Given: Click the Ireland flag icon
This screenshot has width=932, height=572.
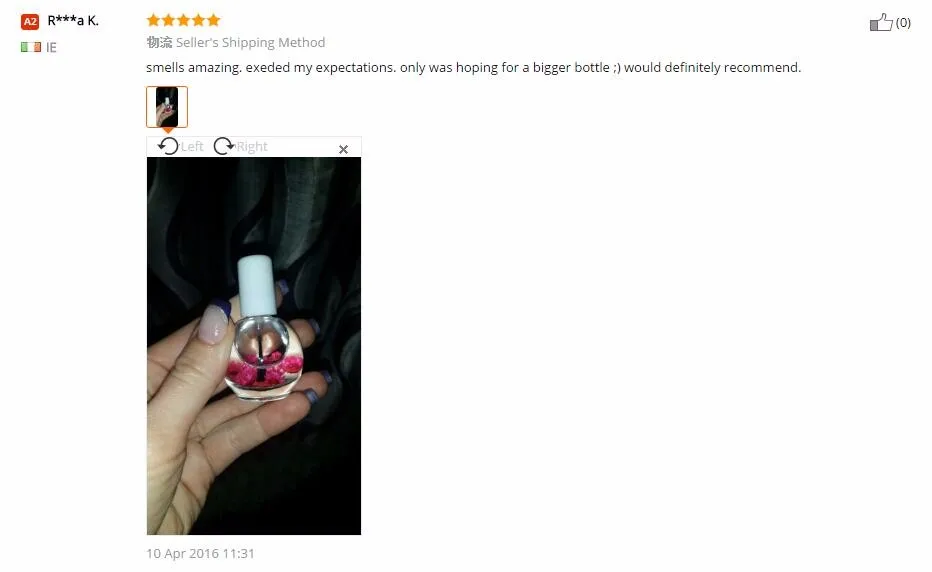Looking at the screenshot, I should (31, 47).
